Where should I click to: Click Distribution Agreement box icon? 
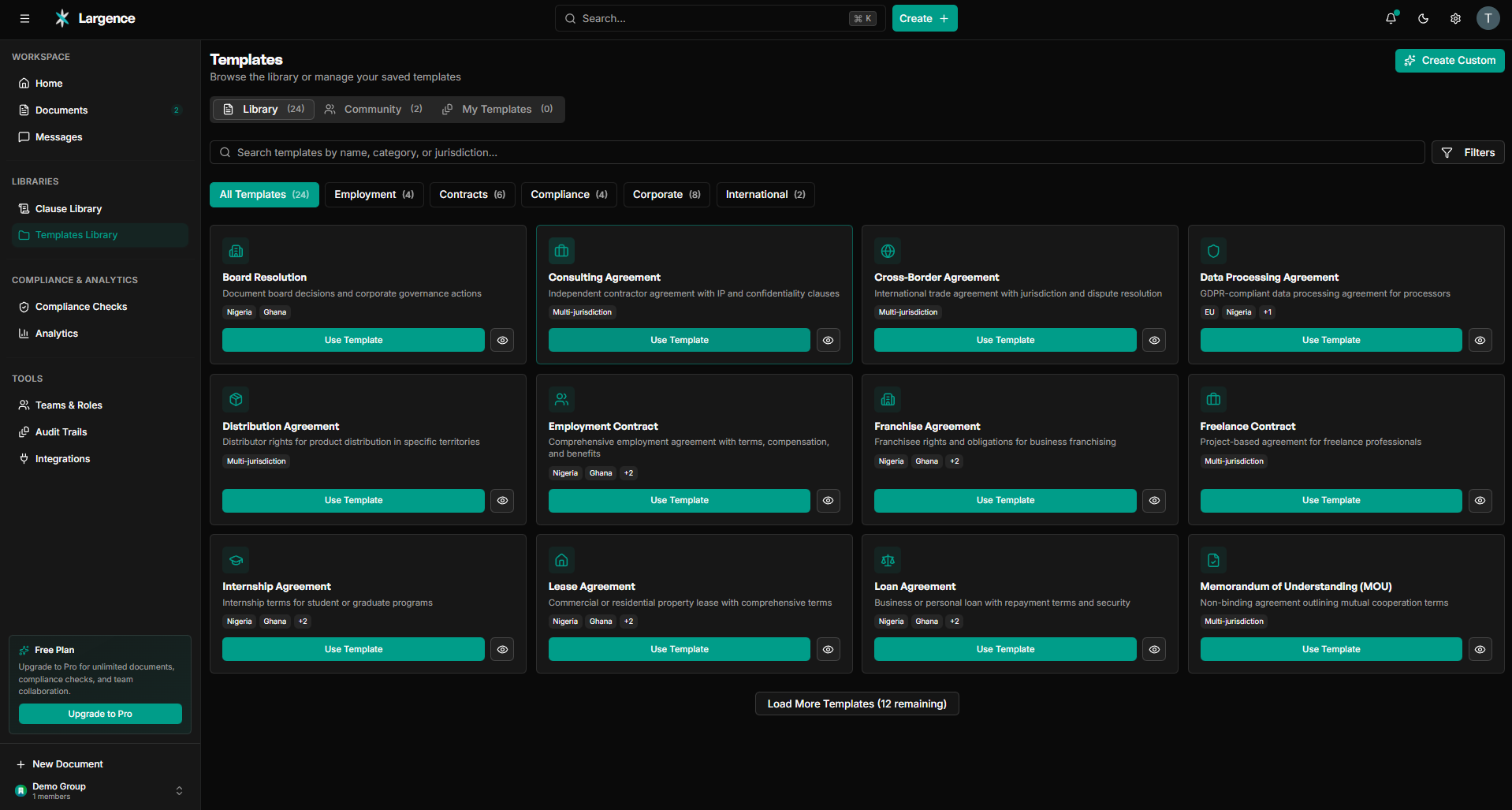pos(236,400)
